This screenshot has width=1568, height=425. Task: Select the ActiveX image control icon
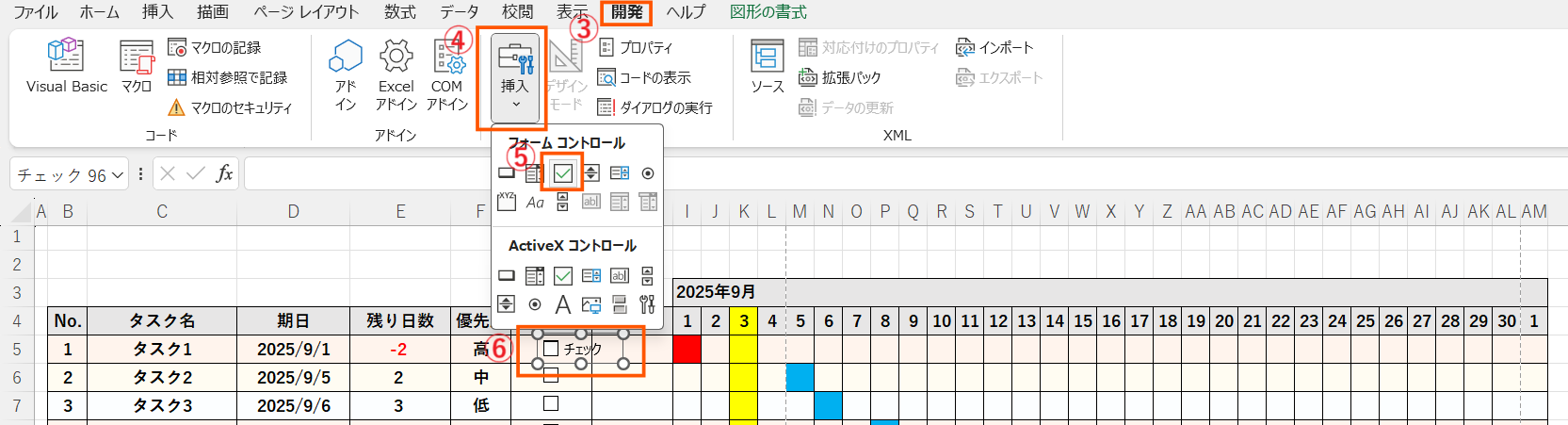point(591,304)
